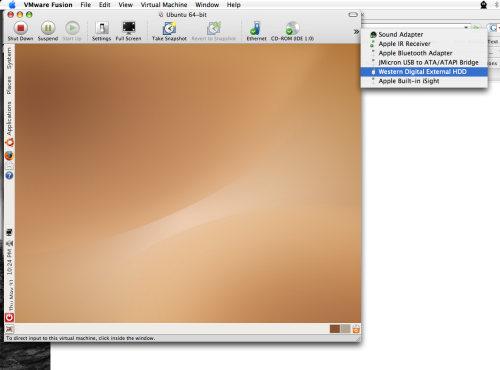This screenshot has height=370, width=500.
Task: Click the dimmed Start Up toolbar button
Action: [72, 31]
